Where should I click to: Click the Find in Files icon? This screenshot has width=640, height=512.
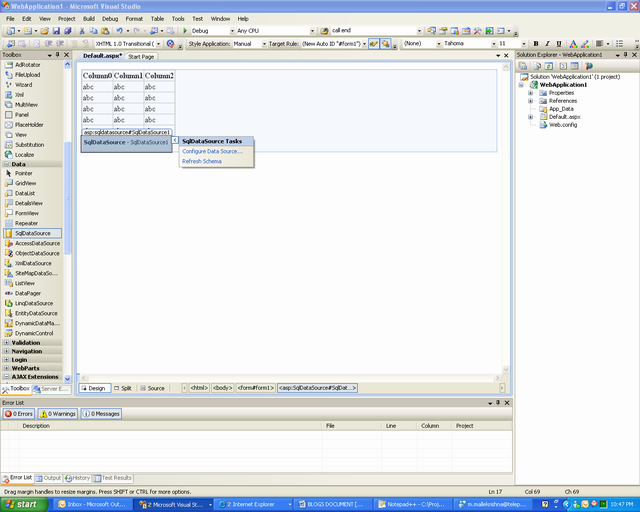pos(324,31)
